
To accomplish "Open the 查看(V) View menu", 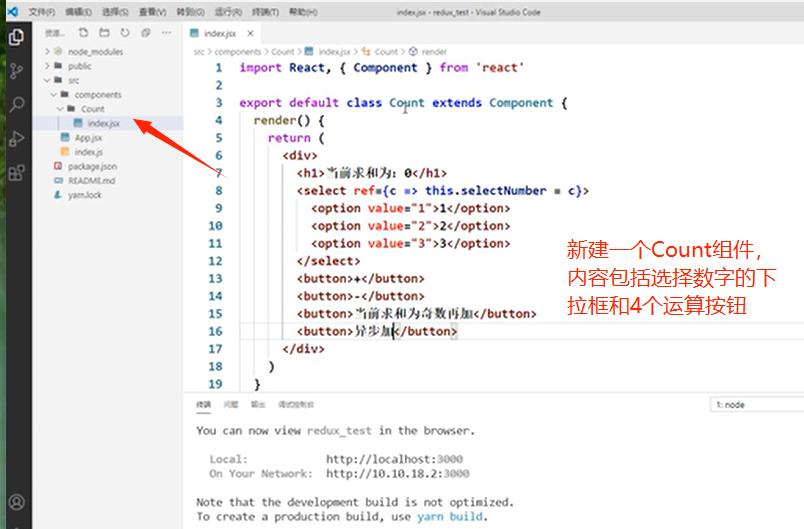I will click(x=153, y=12).
